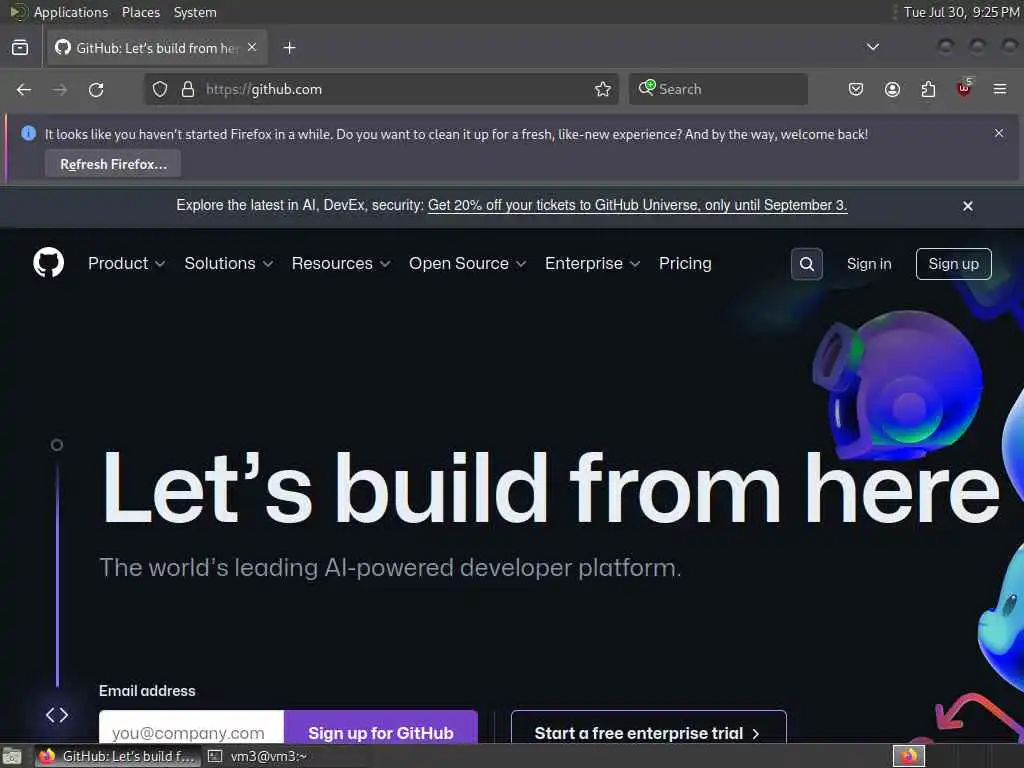Open the list all tabs chevron
This screenshot has width=1024, height=768.
pyautogui.click(x=872, y=47)
